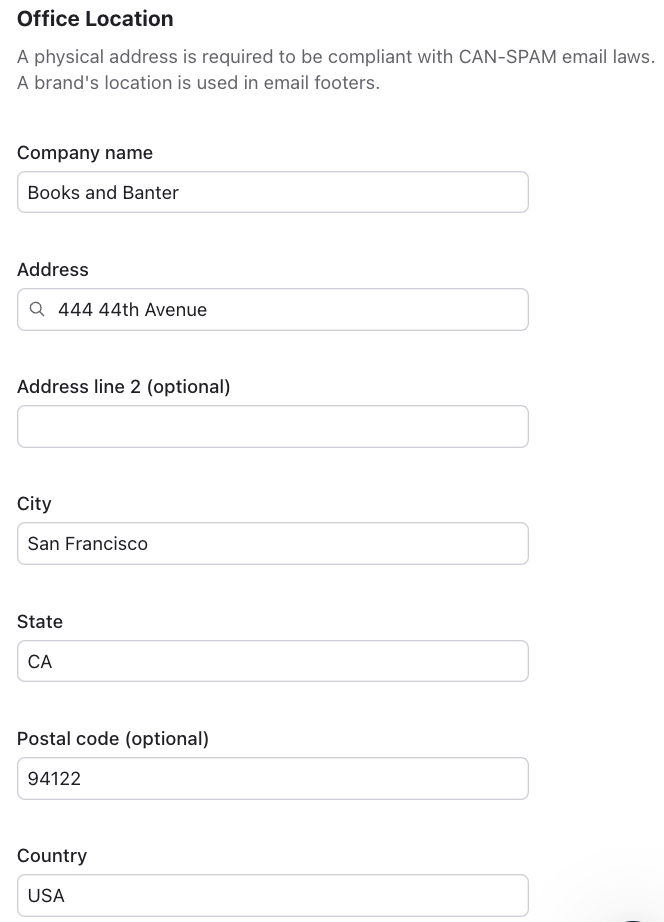Viewport: 664px width, 922px height.
Task: Click "(optional)" beside Address line 2
Action: click(188, 387)
